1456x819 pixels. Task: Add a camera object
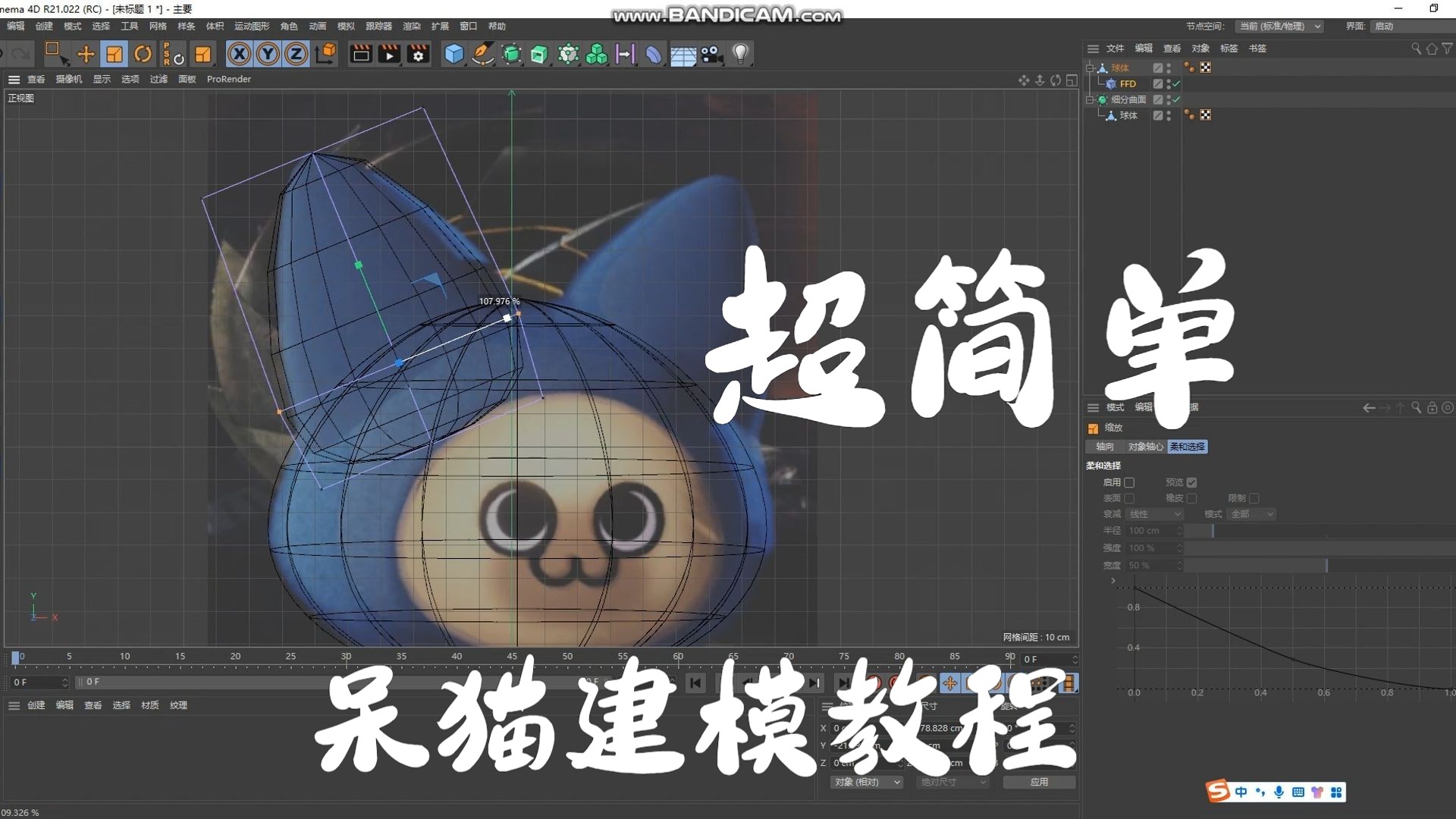point(711,54)
